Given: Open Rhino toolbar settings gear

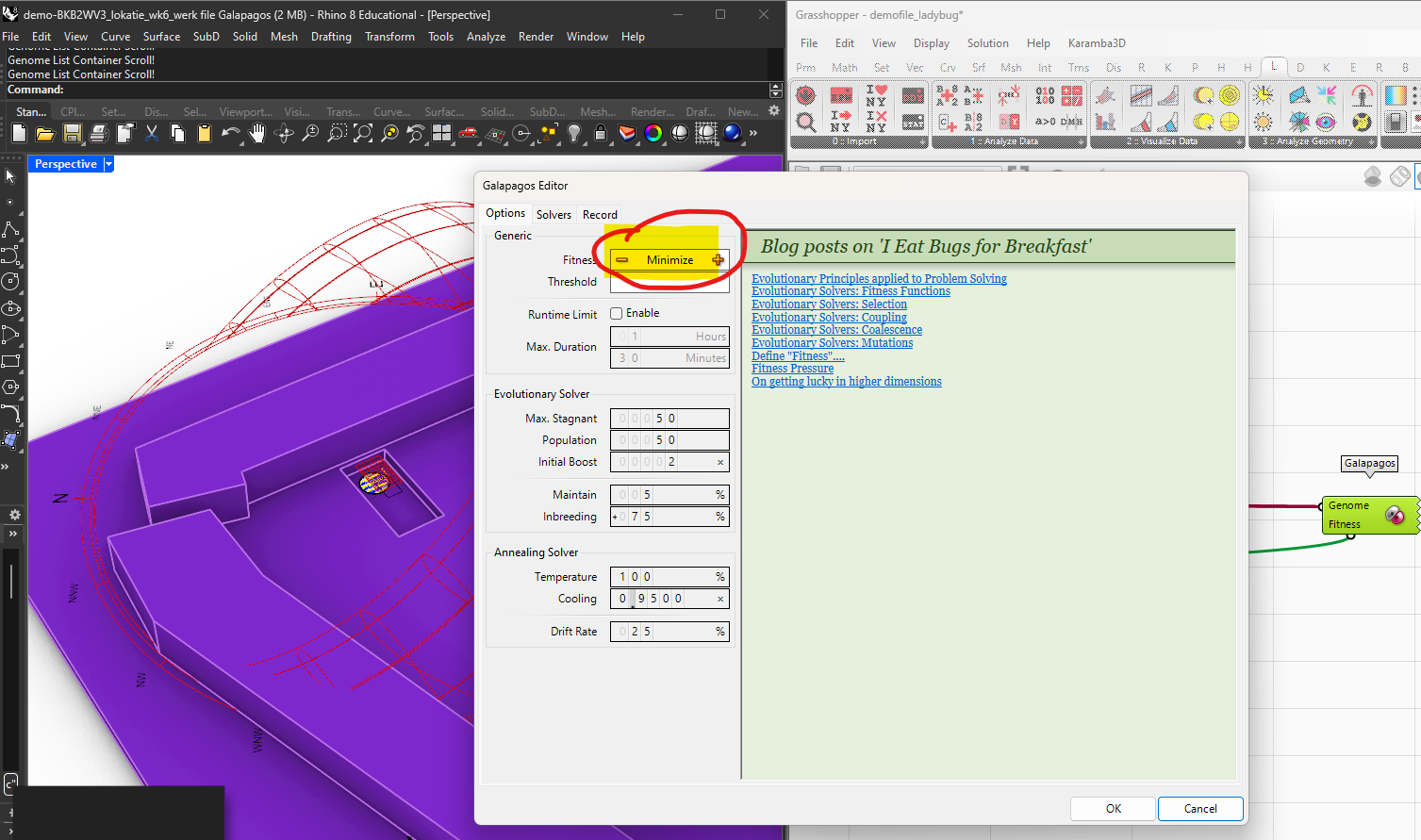Looking at the screenshot, I should pos(774,111).
